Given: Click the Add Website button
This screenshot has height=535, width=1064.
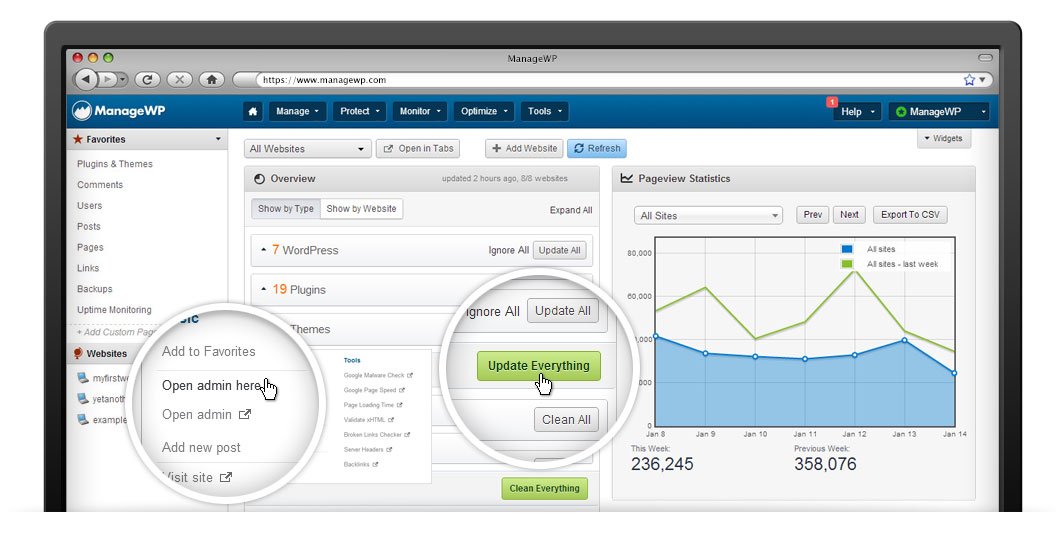Looking at the screenshot, I should (x=524, y=148).
